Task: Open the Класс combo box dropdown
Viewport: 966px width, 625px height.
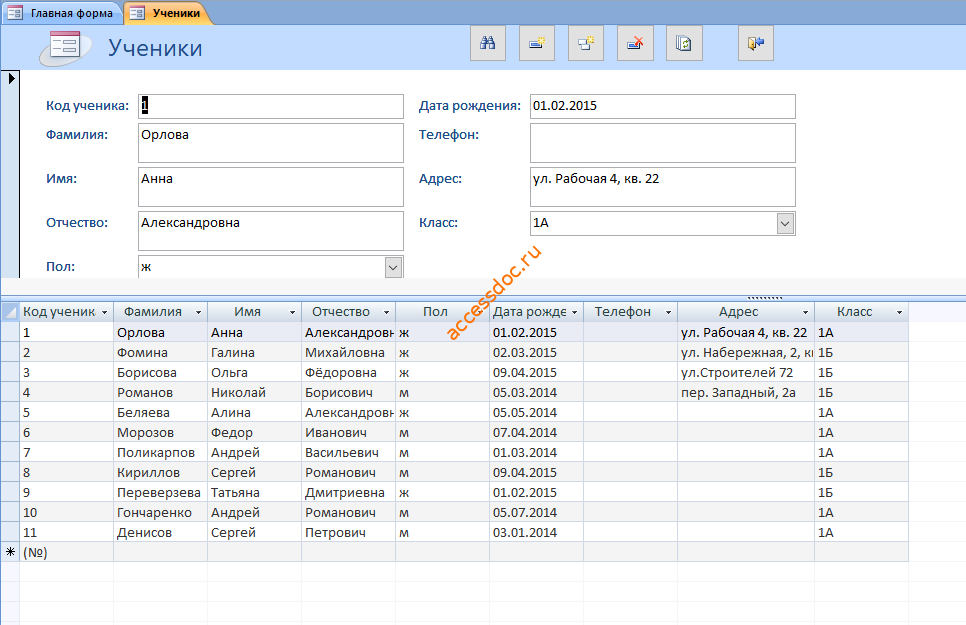Action: pyautogui.click(x=785, y=223)
